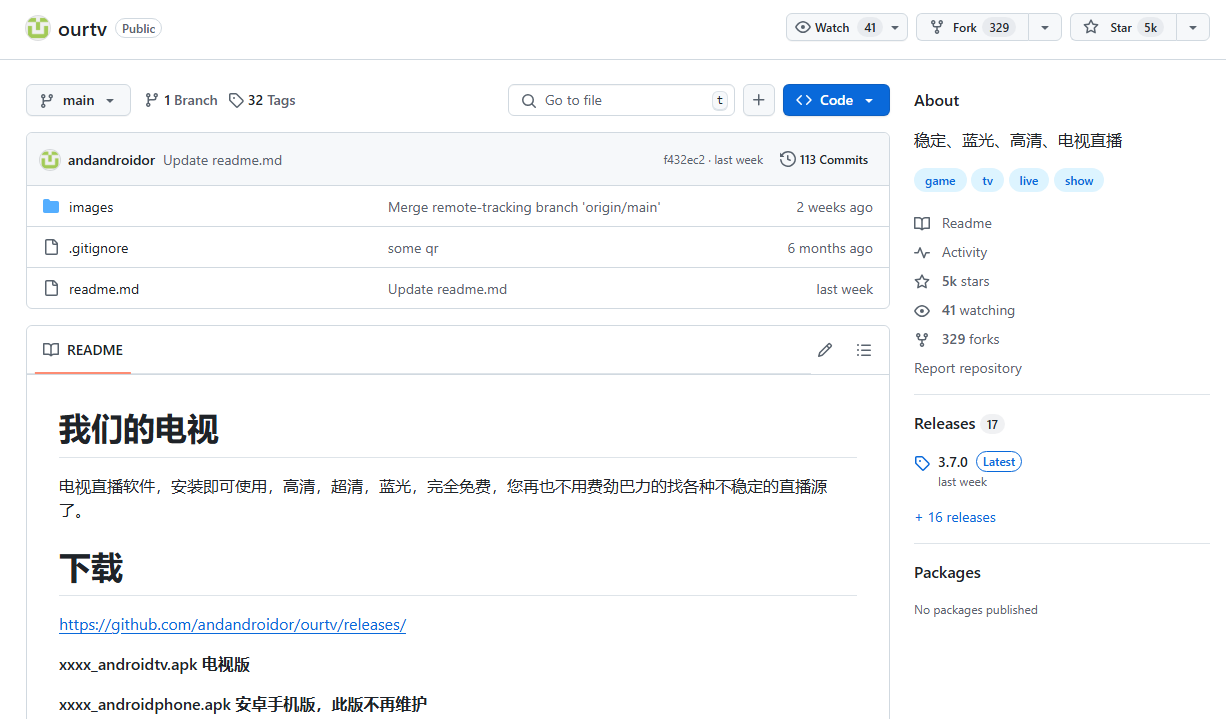Click the 'last week' commit timestamp
This screenshot has width=1226, height=719.
(x=739, y=160)
